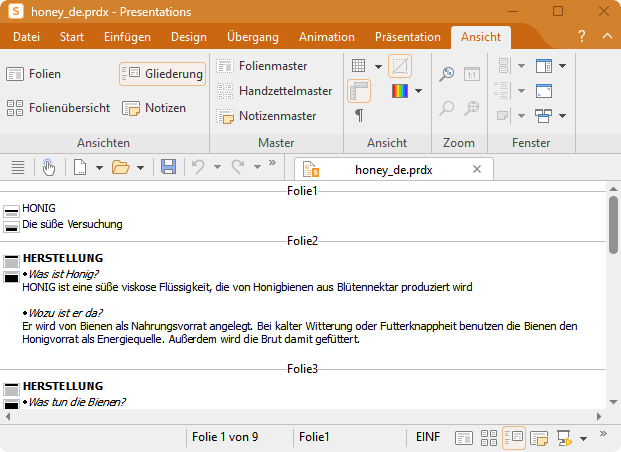Switch to the Start ribbon tab
This screenshot has height=452, width=621.
72,37
